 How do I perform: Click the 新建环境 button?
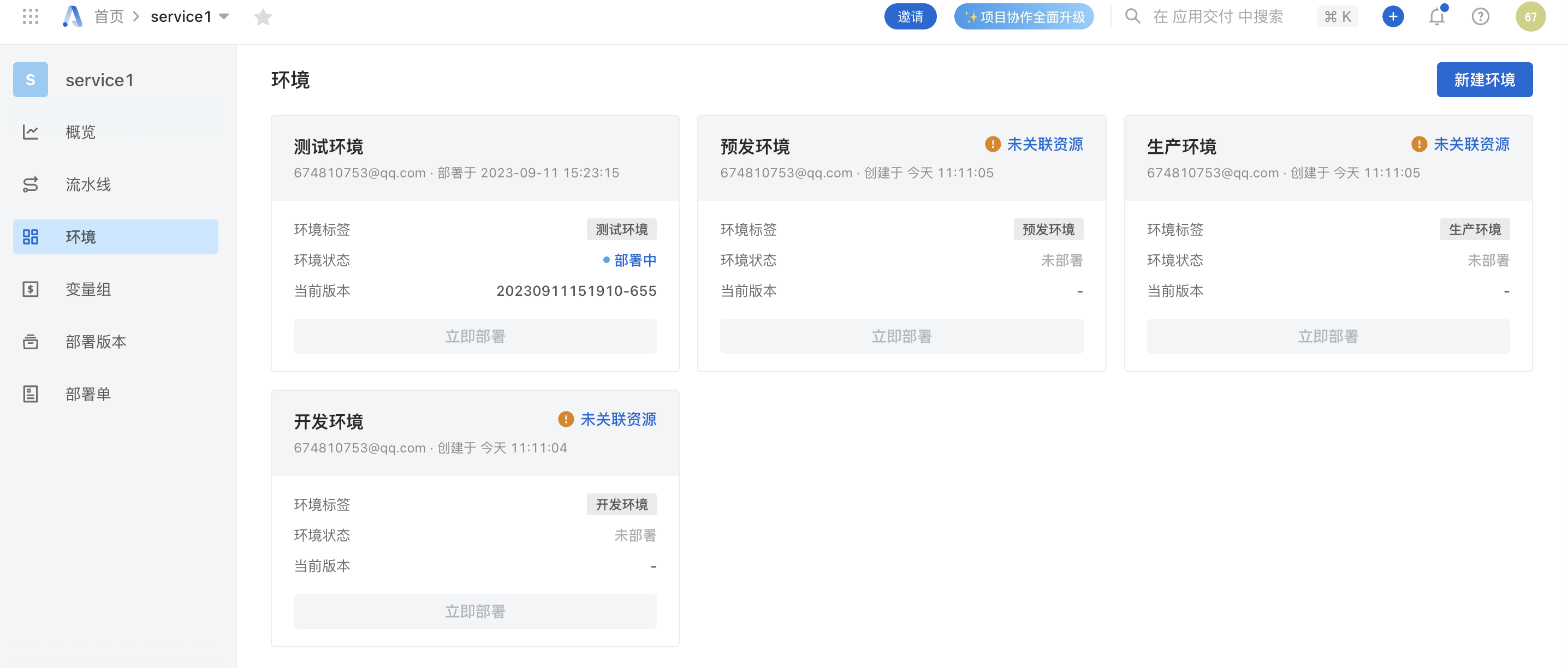pos(1484,80)
